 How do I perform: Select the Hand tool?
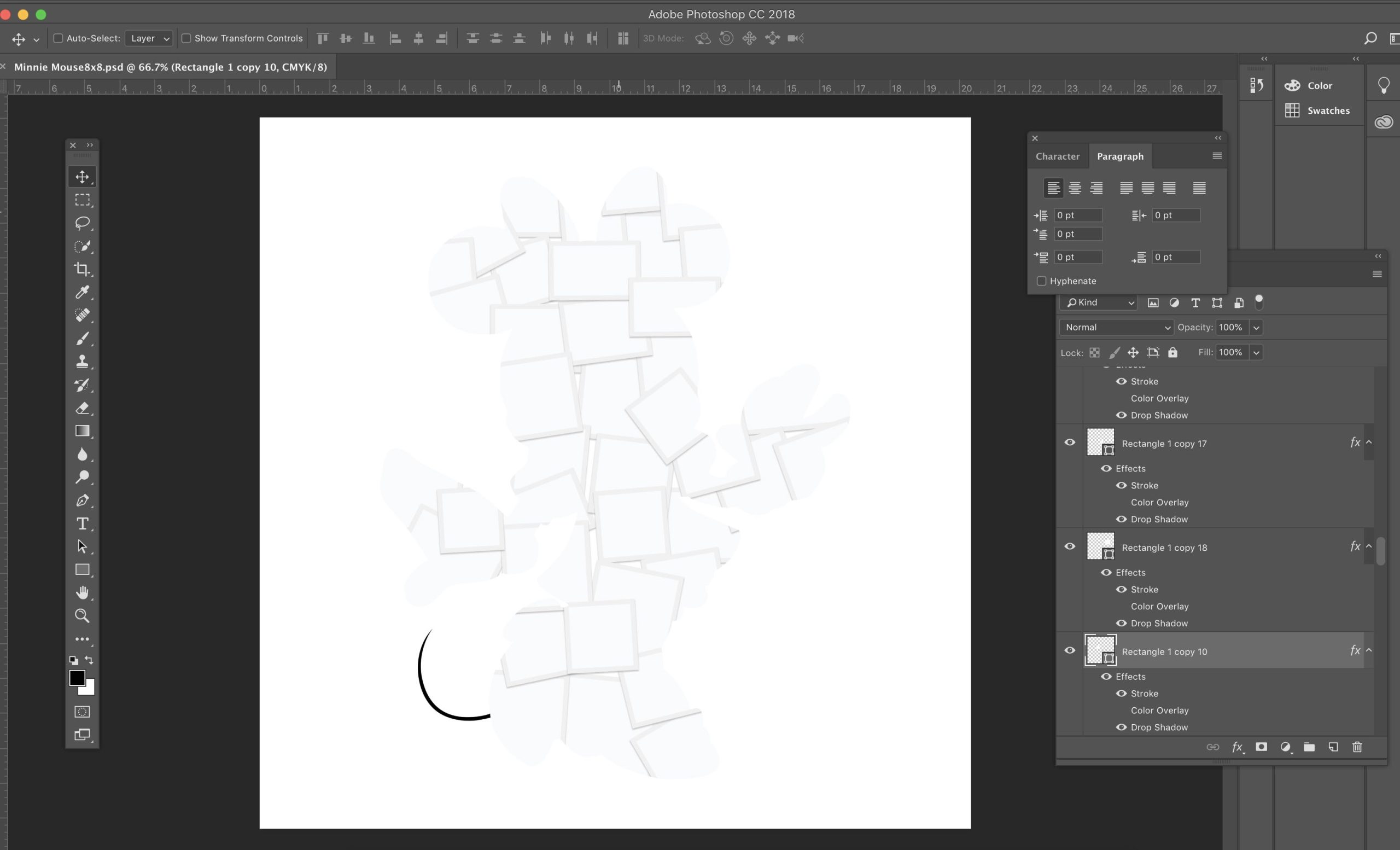[83, 592]
